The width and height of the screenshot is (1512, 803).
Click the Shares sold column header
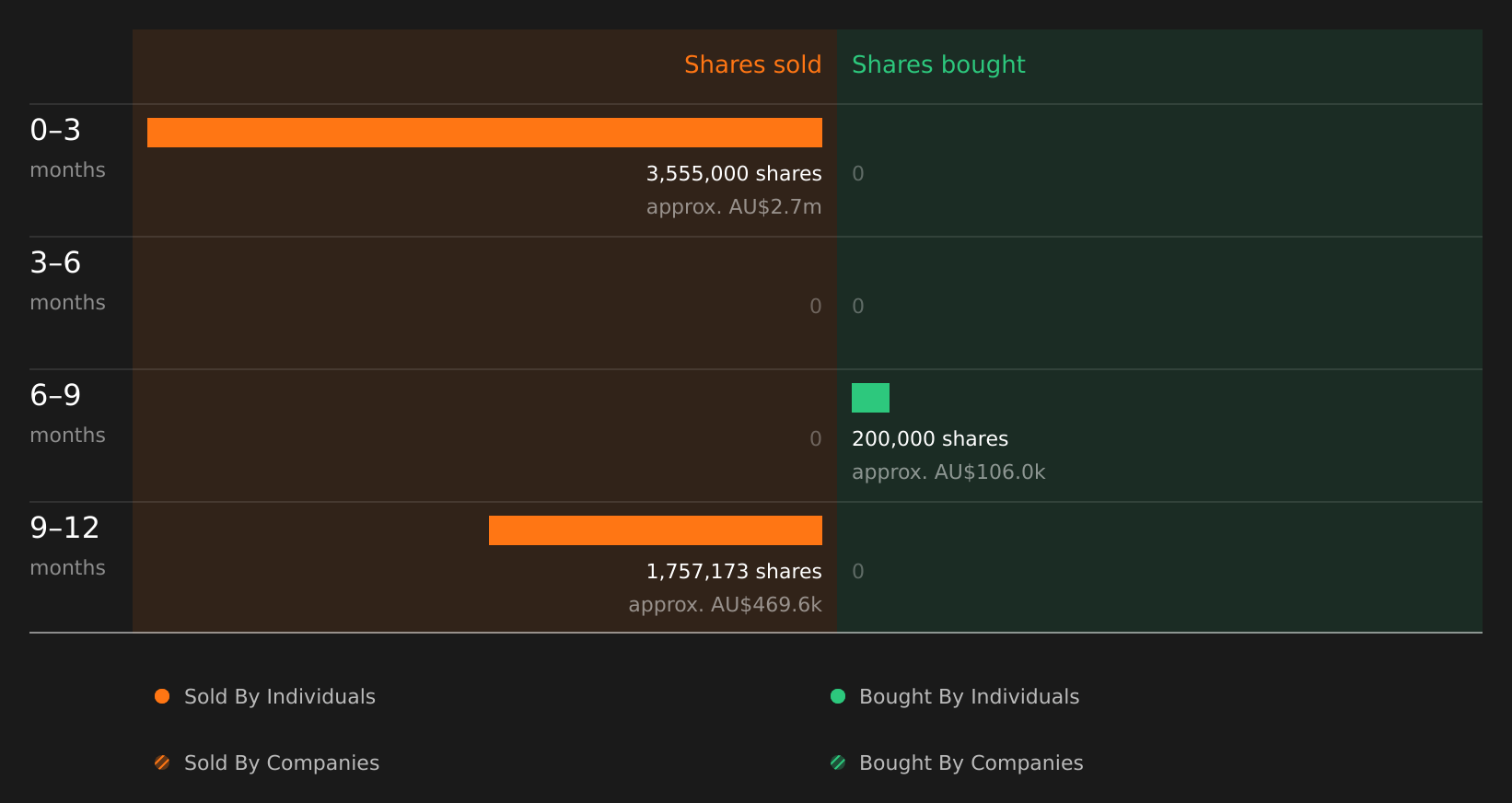(752, 64)
